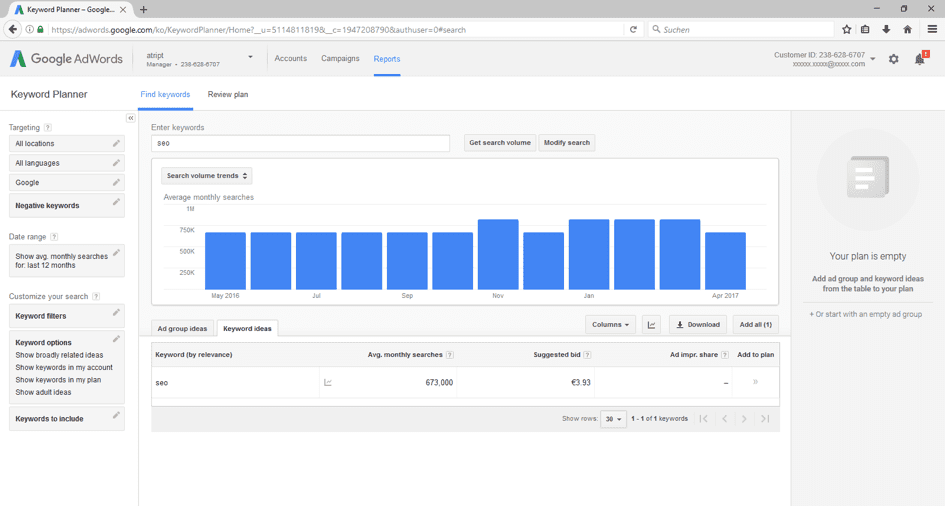Image resolution: width=945 pixels, height=506 pixels.
Task: Click Show broadly related ideas text
Action: (59, 355)
